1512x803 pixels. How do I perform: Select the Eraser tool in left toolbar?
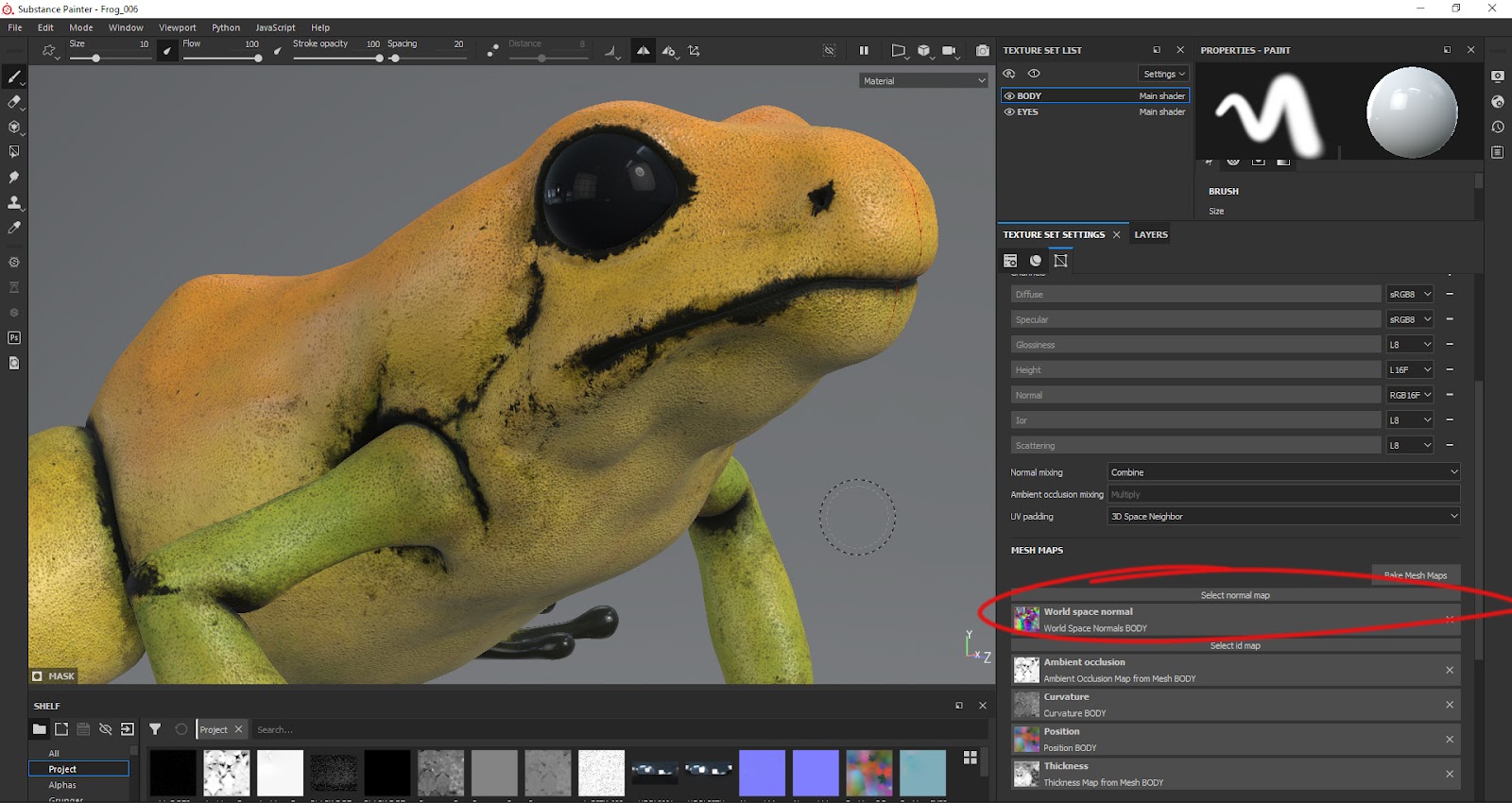point(14,102)
